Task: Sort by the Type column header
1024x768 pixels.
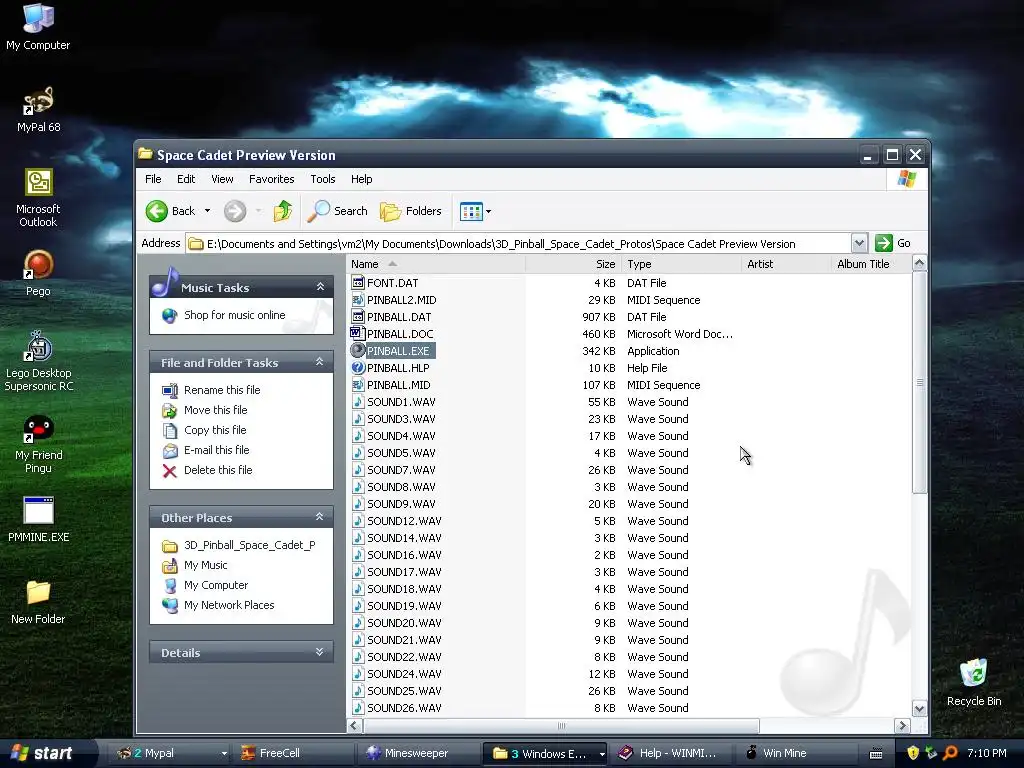Action: 681,264
